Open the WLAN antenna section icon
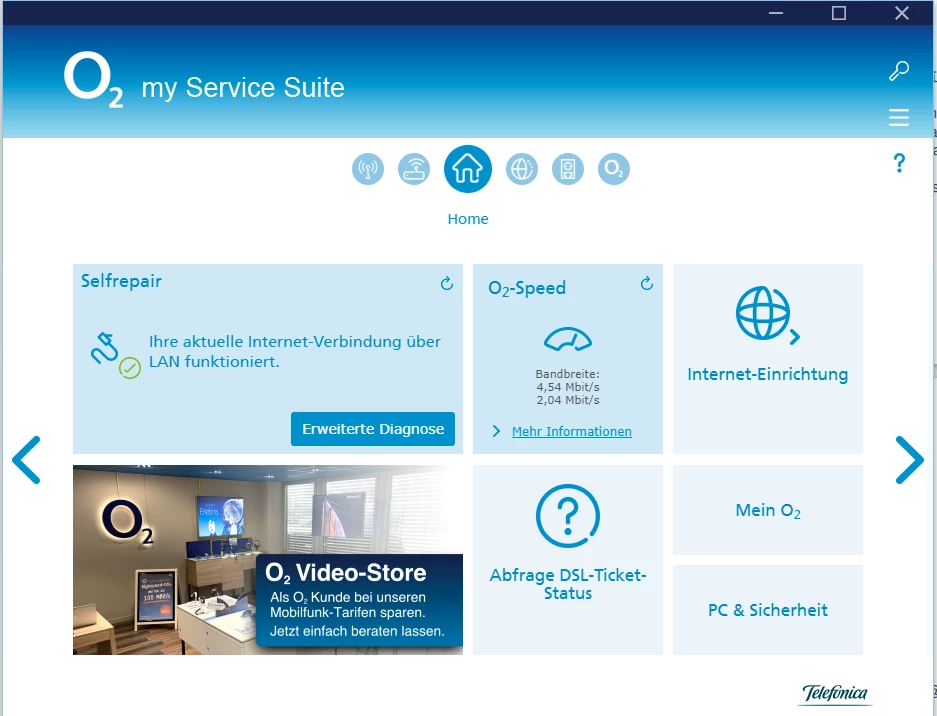The image size is (937, 716). pos(368,169)
